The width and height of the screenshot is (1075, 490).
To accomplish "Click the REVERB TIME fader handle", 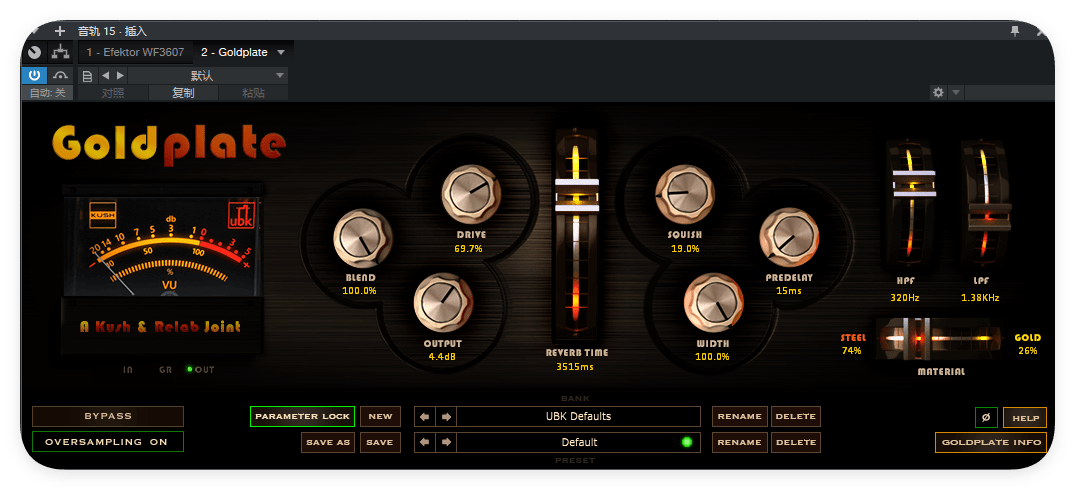I will tap(577, 195).
